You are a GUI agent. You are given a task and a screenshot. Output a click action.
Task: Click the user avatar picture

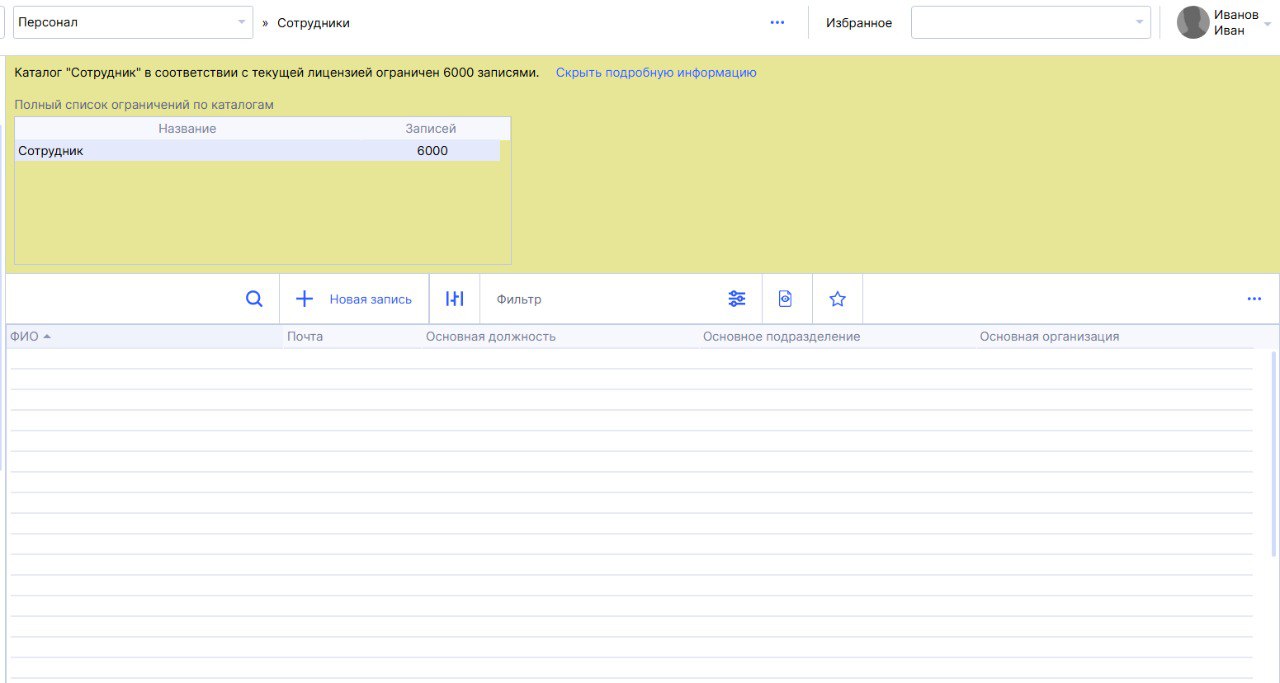click(x=1193, y=23)
